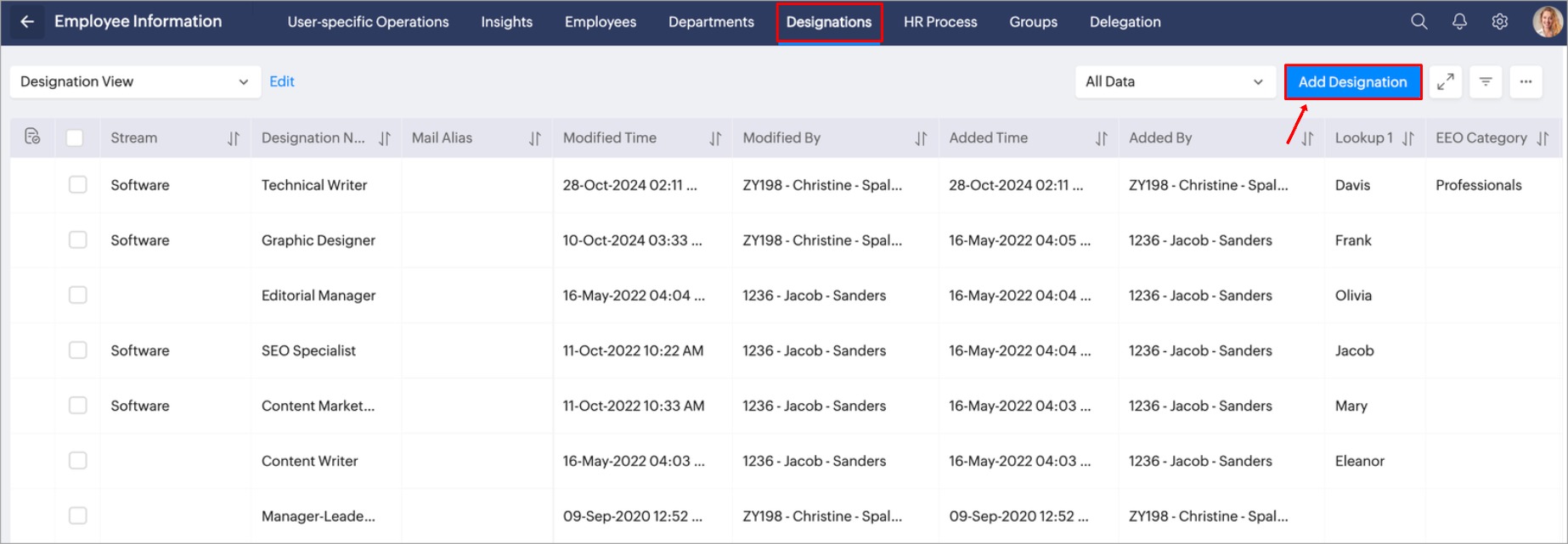Select the Content Market... row checkbox
Image resolution: width=1568 pixels, height=544 pixels.
click(x=77, y=405)
